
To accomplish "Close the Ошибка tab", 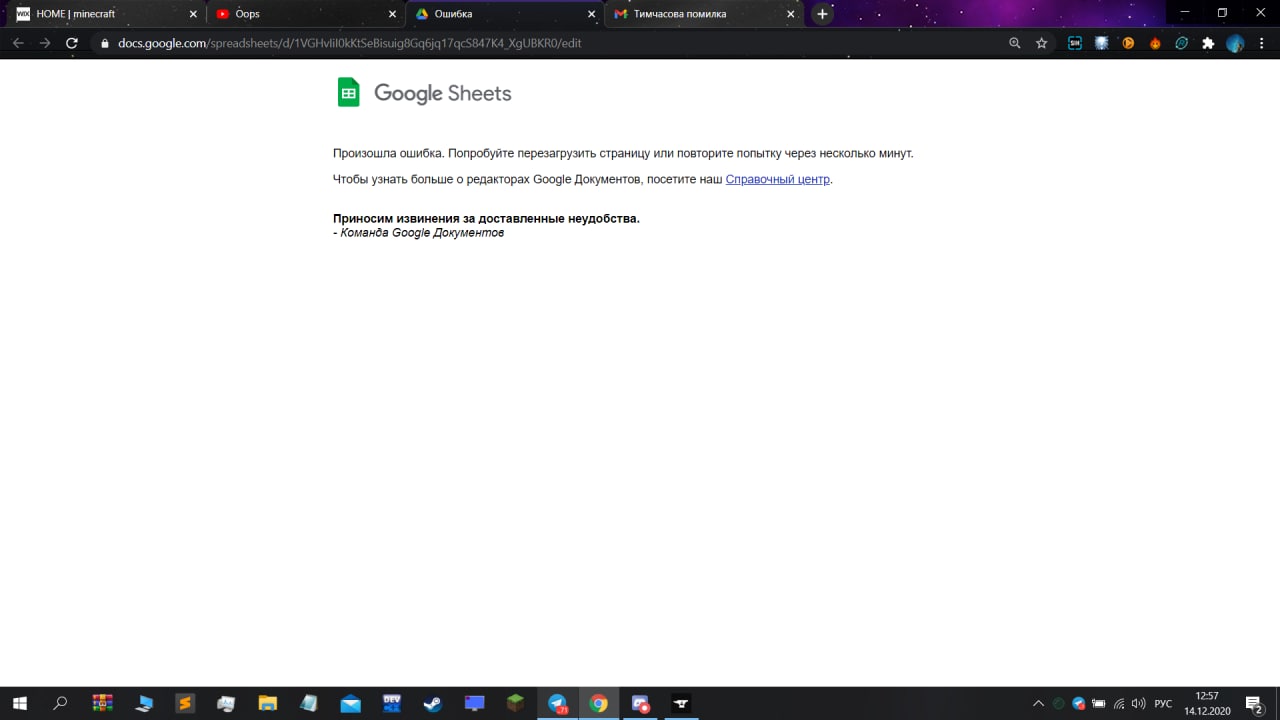I will coord(591,14).
